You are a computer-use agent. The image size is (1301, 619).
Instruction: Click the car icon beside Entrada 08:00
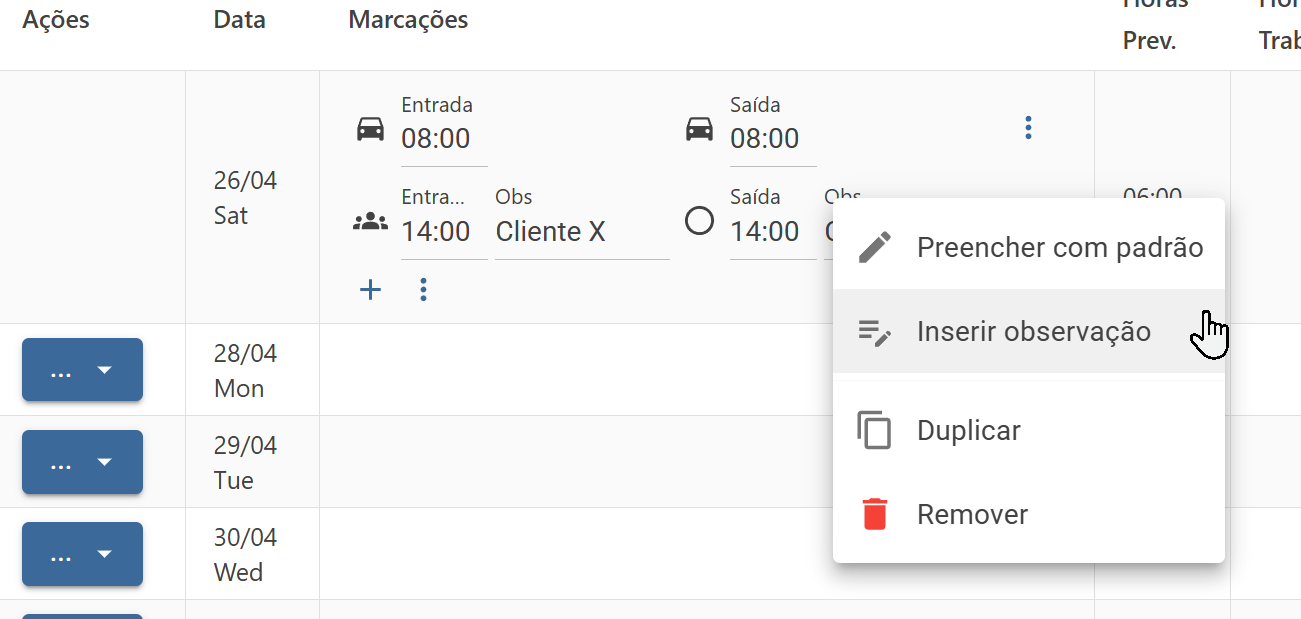click(x=371, y=129)
